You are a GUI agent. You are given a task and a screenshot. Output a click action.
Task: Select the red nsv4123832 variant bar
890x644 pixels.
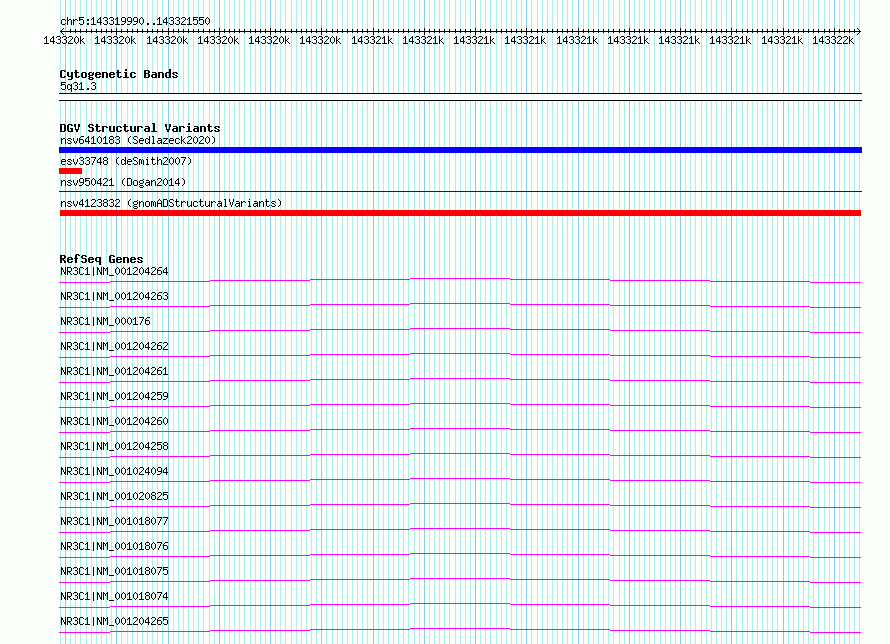[460, 213]
